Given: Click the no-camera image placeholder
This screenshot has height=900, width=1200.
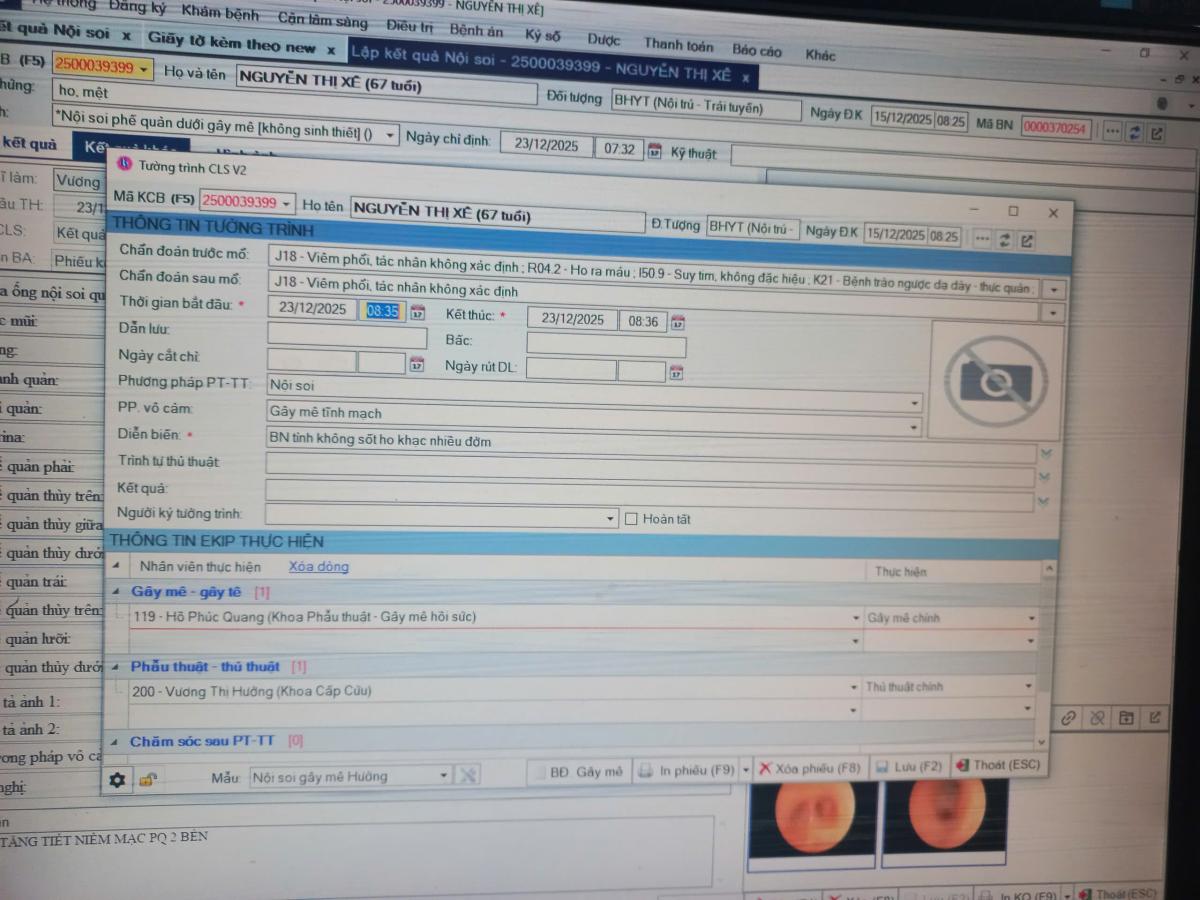Looking at the screenshot, I should coord(994,380).
